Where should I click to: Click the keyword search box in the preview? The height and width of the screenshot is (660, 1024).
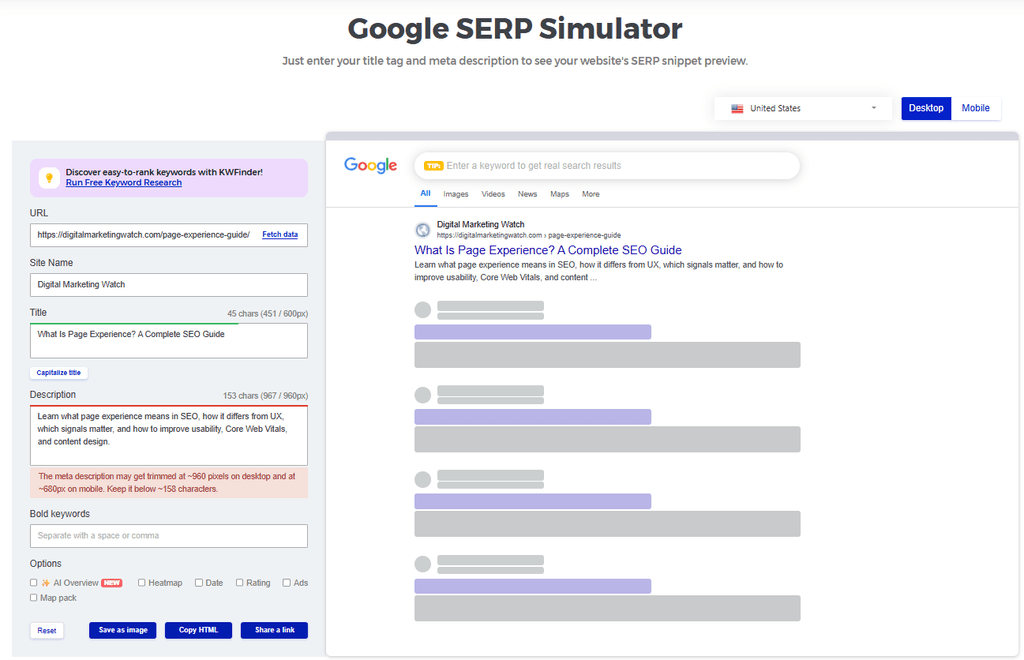tap(607, 166)
